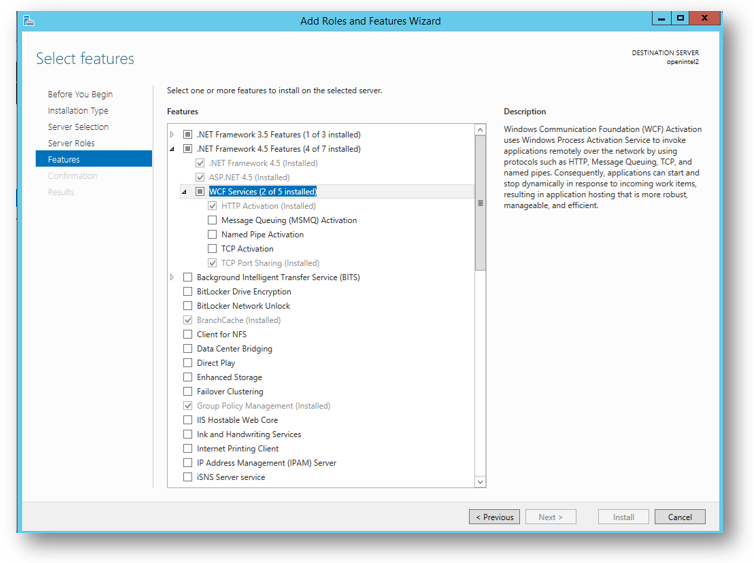Toggle .NET Framework 3.5 Features checkbox
Image resolution: width=754 pixels, height=563 pixels.
pyautogui.click(x=188, y=135)
